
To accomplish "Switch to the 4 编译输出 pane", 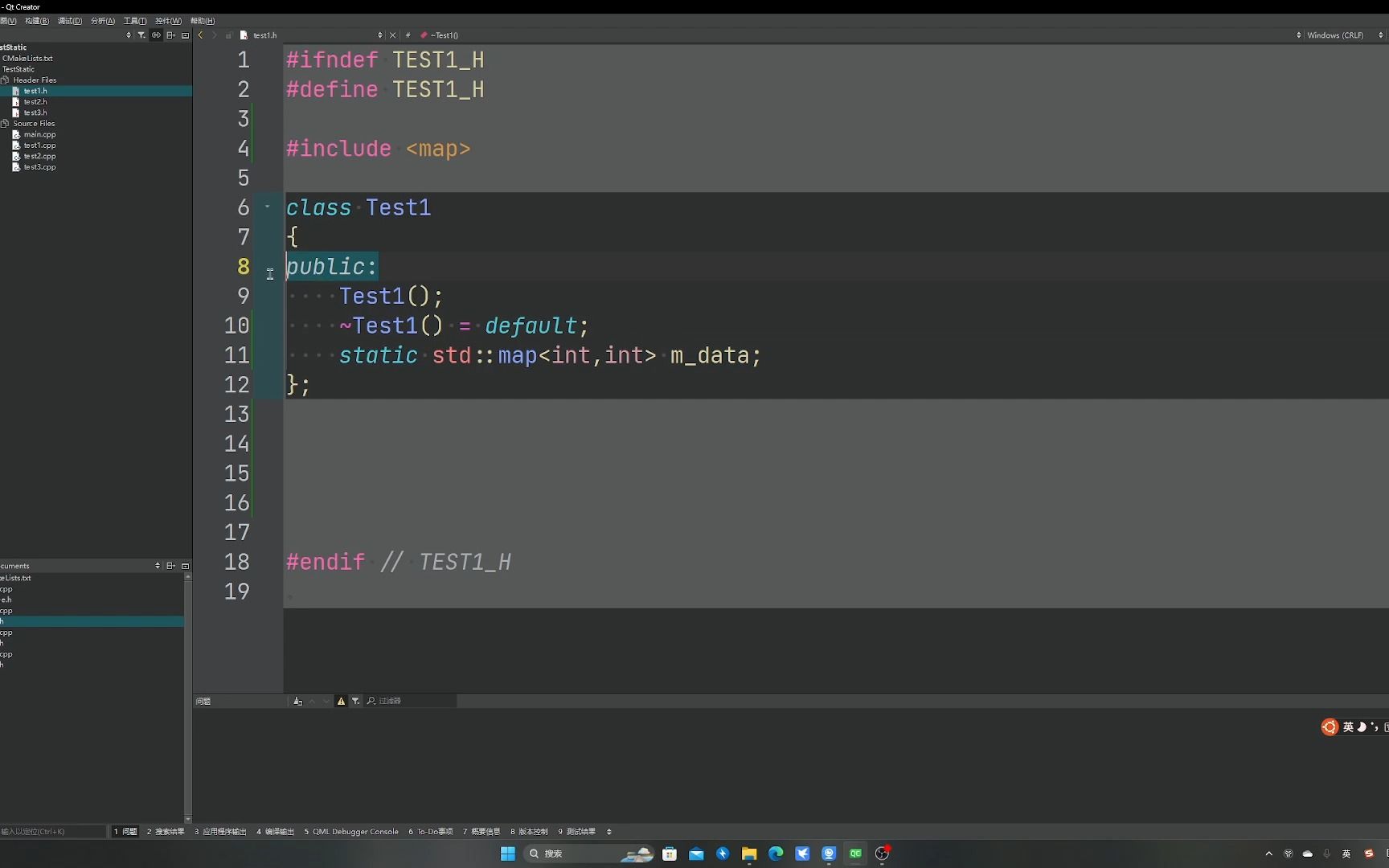I will [x=276, y=831].
